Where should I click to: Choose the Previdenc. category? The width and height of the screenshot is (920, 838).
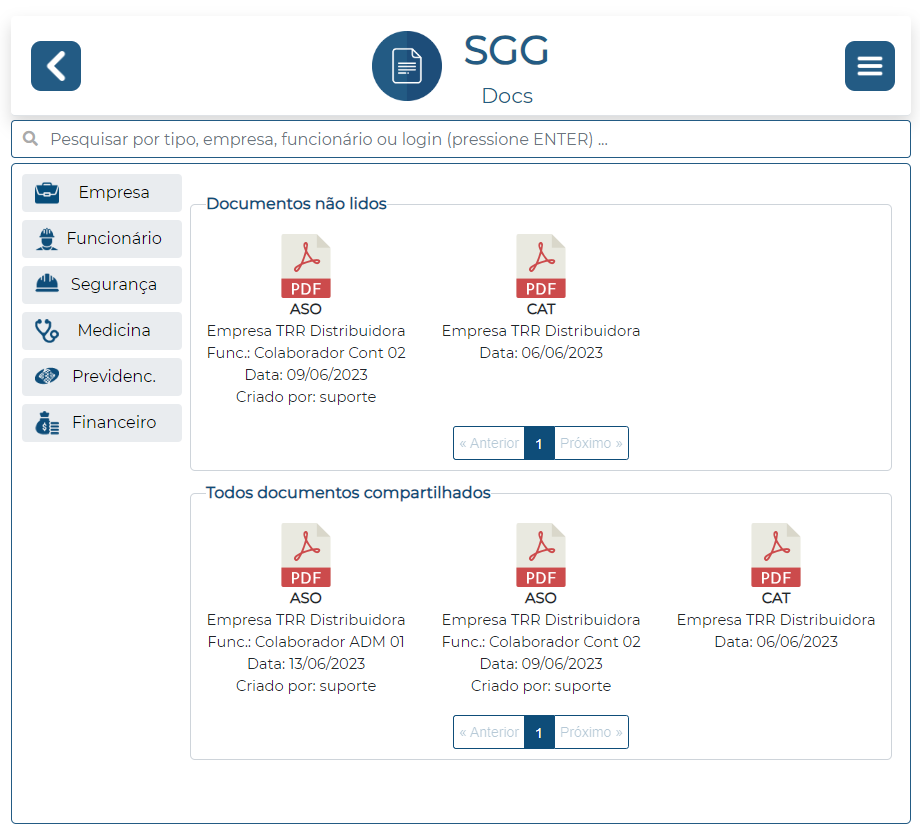point(102,377)
